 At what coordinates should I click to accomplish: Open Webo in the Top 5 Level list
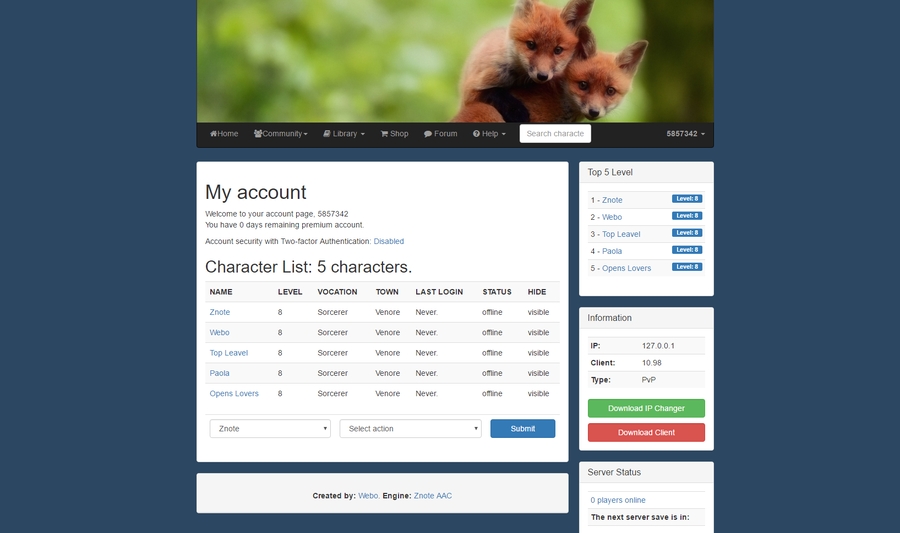tap(612, 217)
